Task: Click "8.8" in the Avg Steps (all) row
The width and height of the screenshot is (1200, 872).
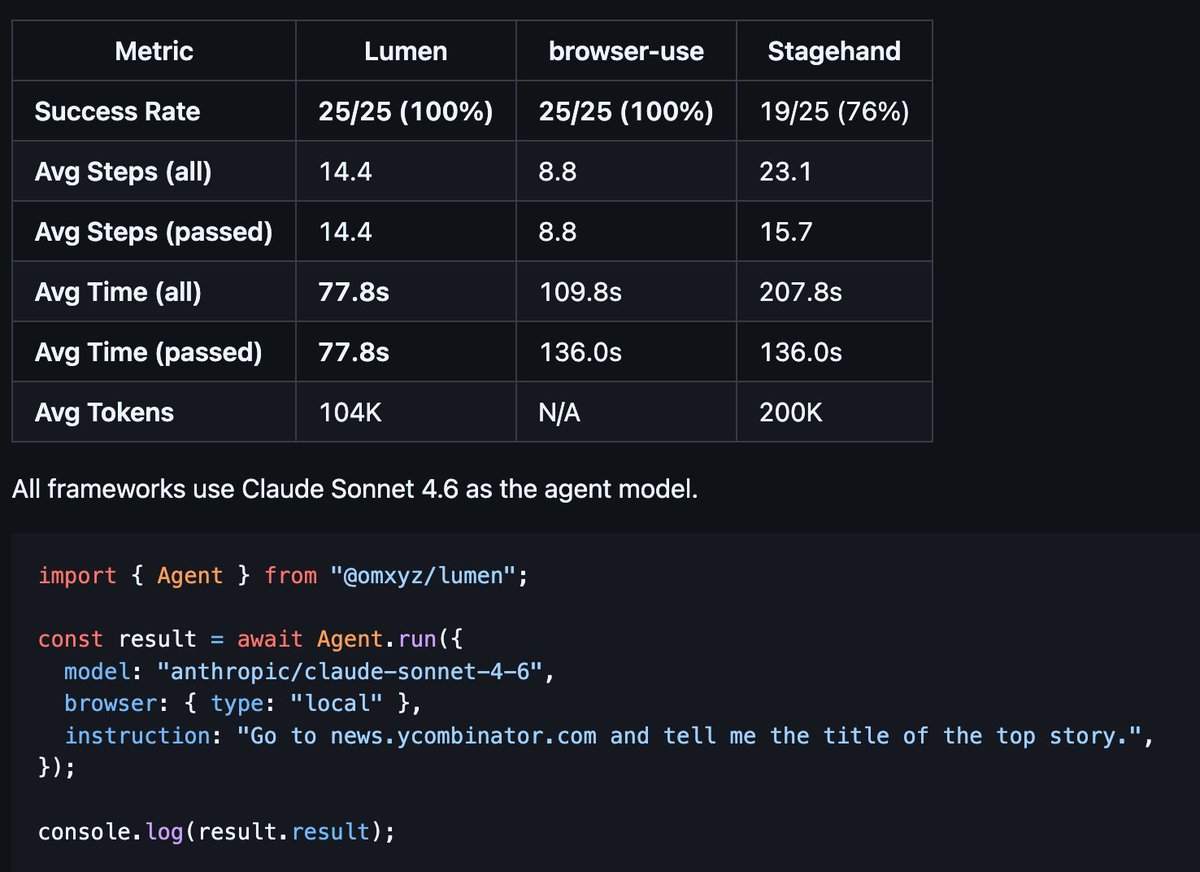Action: click(557, 172)
